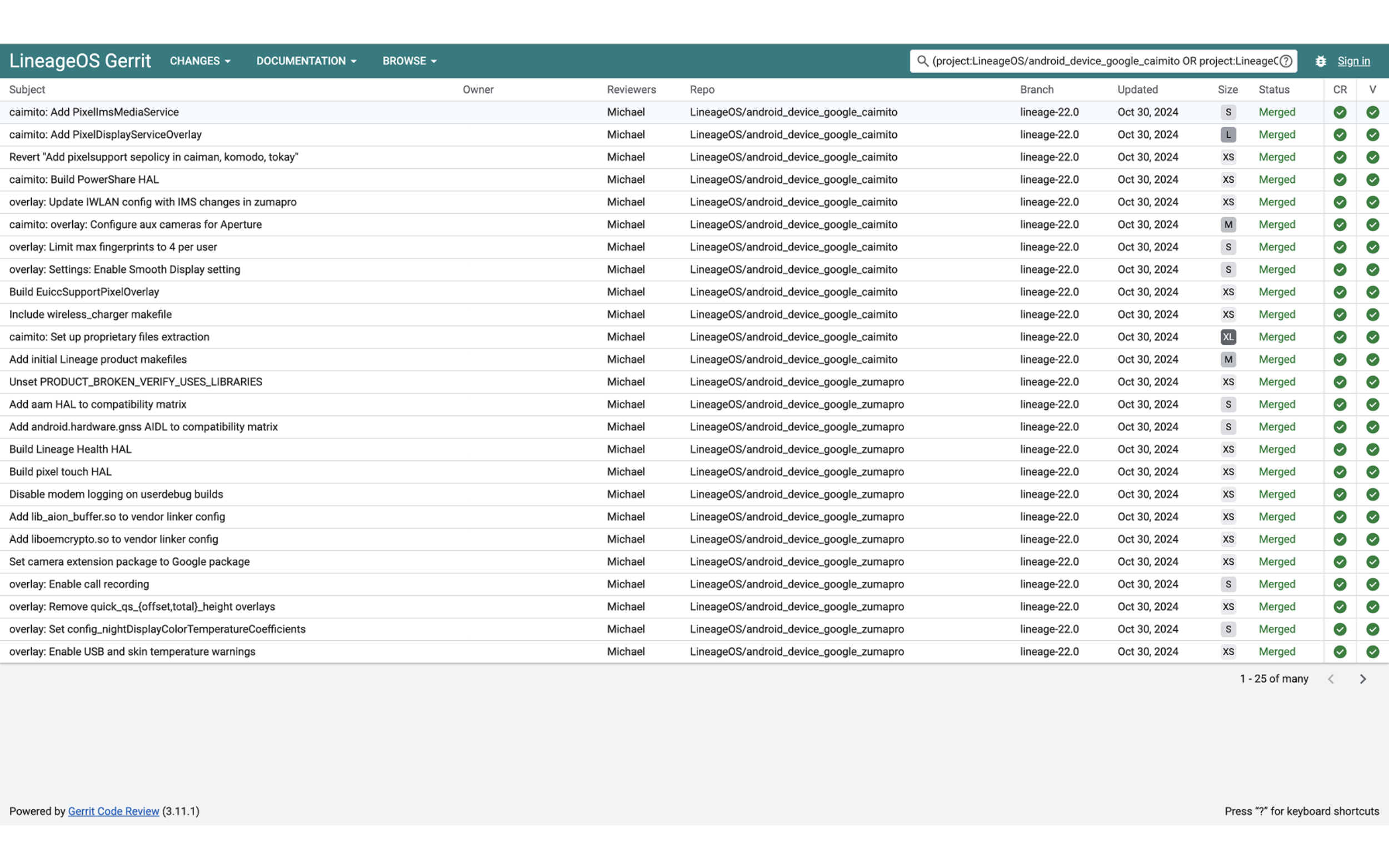This screenshot has height=868, width=1389.
Task: Click inside the search query field
Action: tap(1104, 61)
